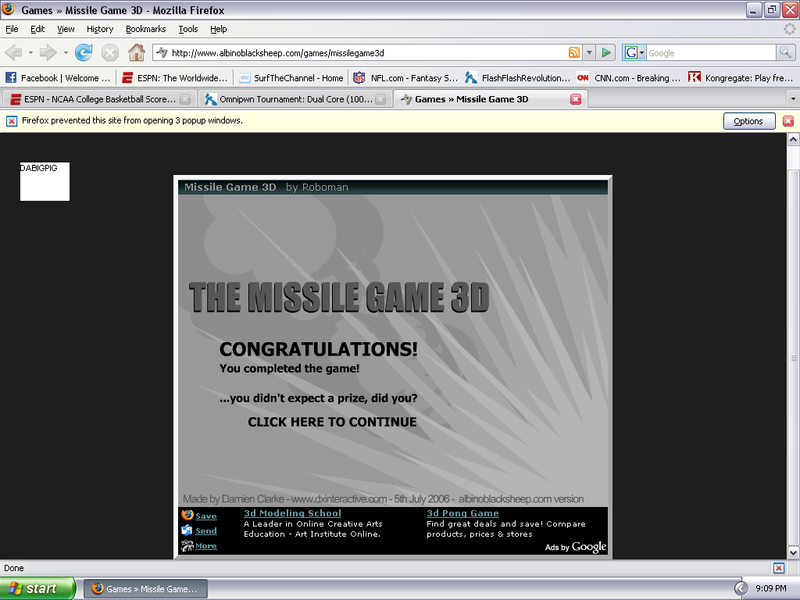Close the ESPN NCAA College Basketball tab
Screen dimensions: 800x600
point(184,99)
